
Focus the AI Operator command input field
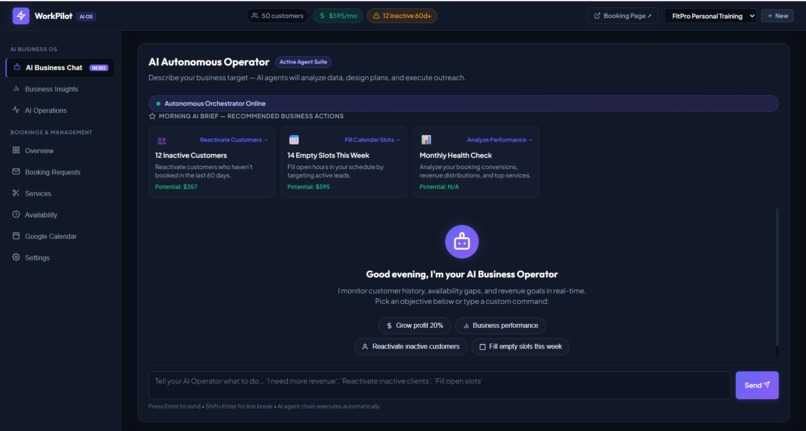(x=439, y=385)
